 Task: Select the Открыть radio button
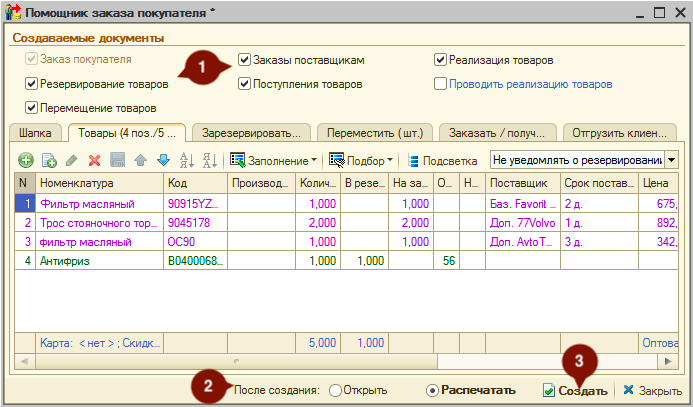[335, 391]
